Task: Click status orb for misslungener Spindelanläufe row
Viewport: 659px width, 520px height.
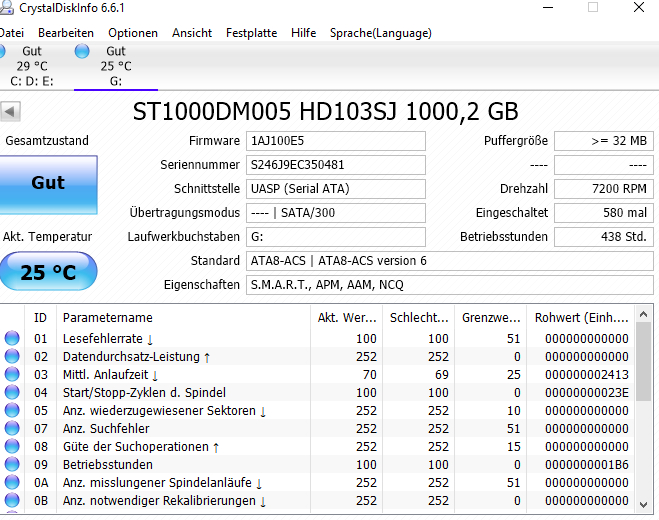Action: pos(12,483)
